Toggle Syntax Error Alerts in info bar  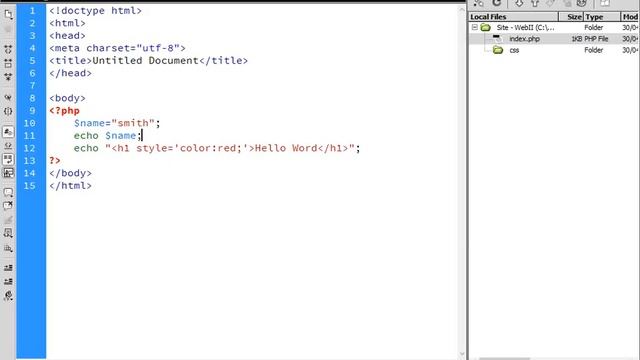(x=8, y=173)
